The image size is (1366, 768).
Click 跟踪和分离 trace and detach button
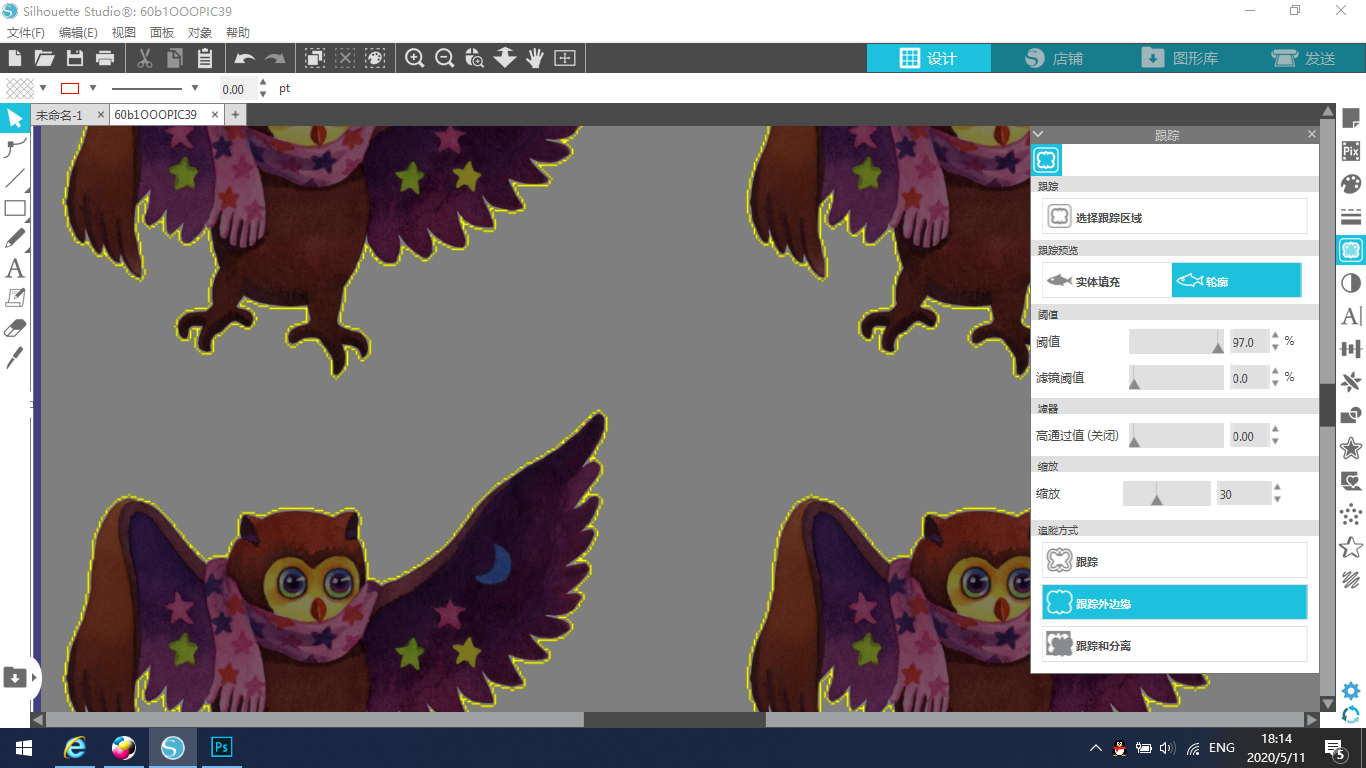pyautogui.click(x=1175, y=645)
